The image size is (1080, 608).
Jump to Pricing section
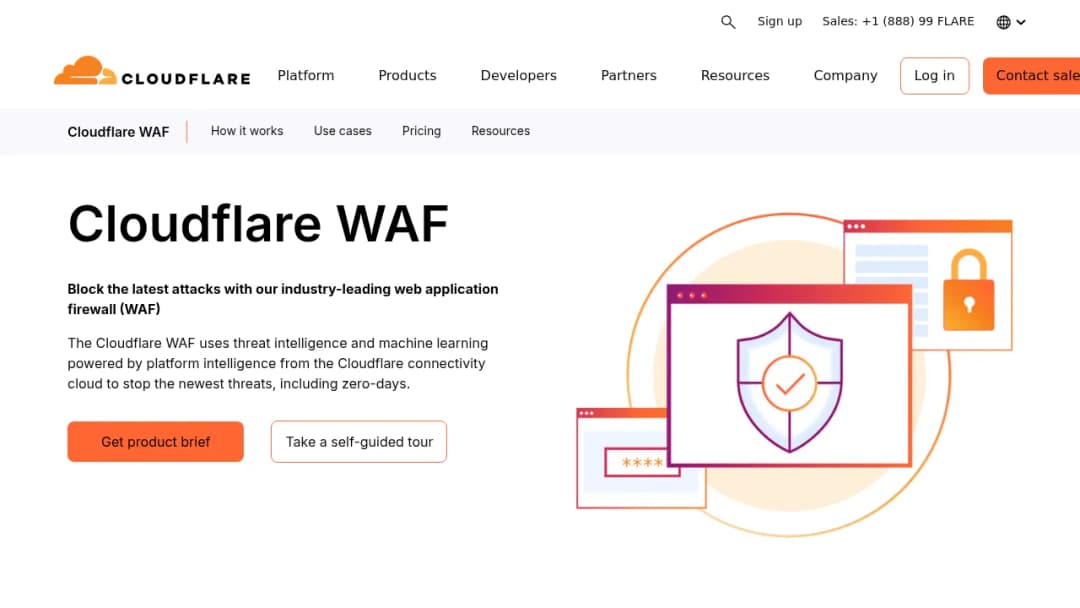[x=422, y=131]
